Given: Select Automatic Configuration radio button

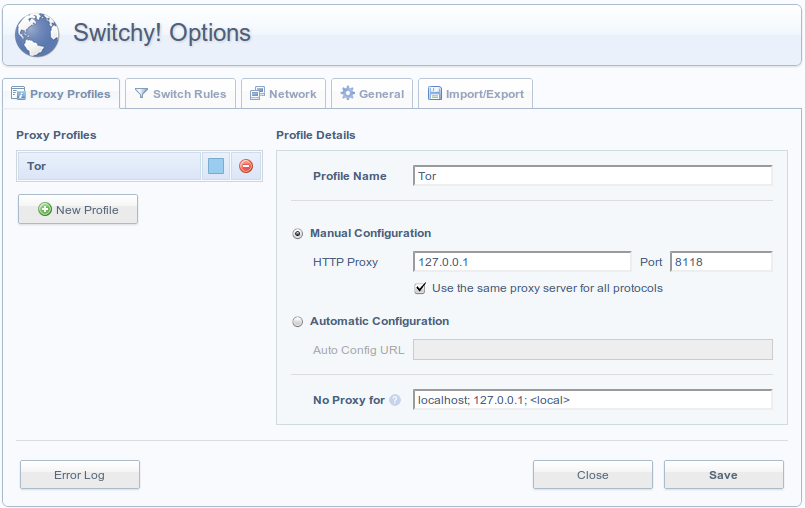Looking at the screenshot, I should pyautogui.click(x=297, y=322).
